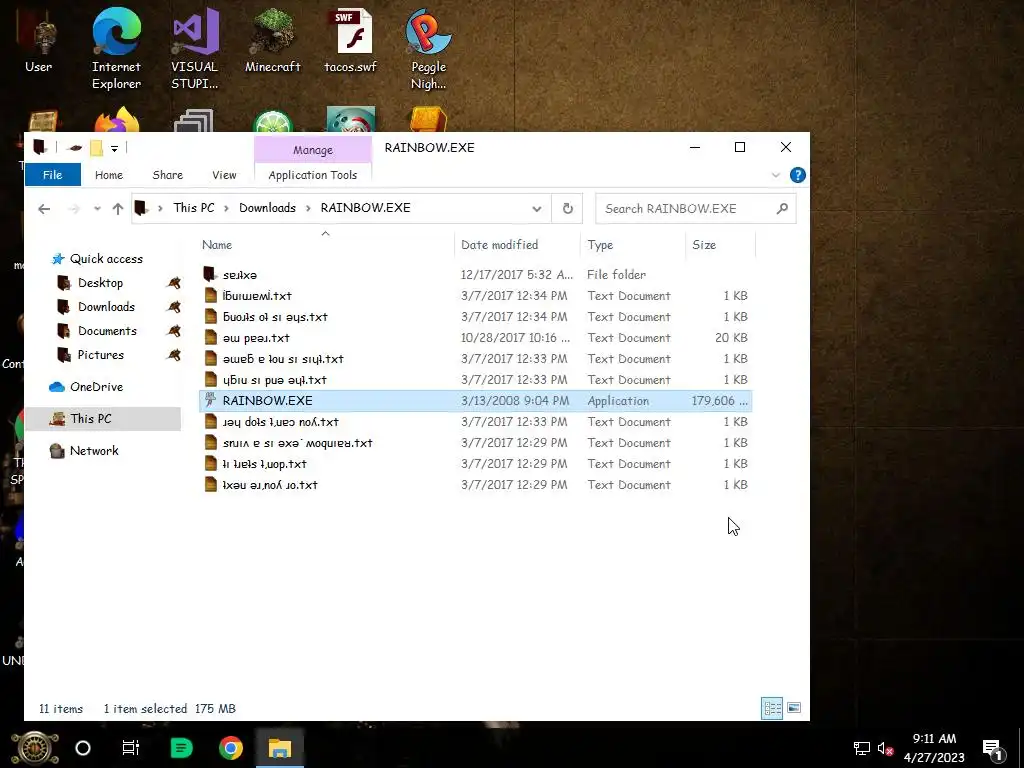Click RAINBOW.EXE in the address breadcrumb
1024x768 pixels.
tap(365, 208)
